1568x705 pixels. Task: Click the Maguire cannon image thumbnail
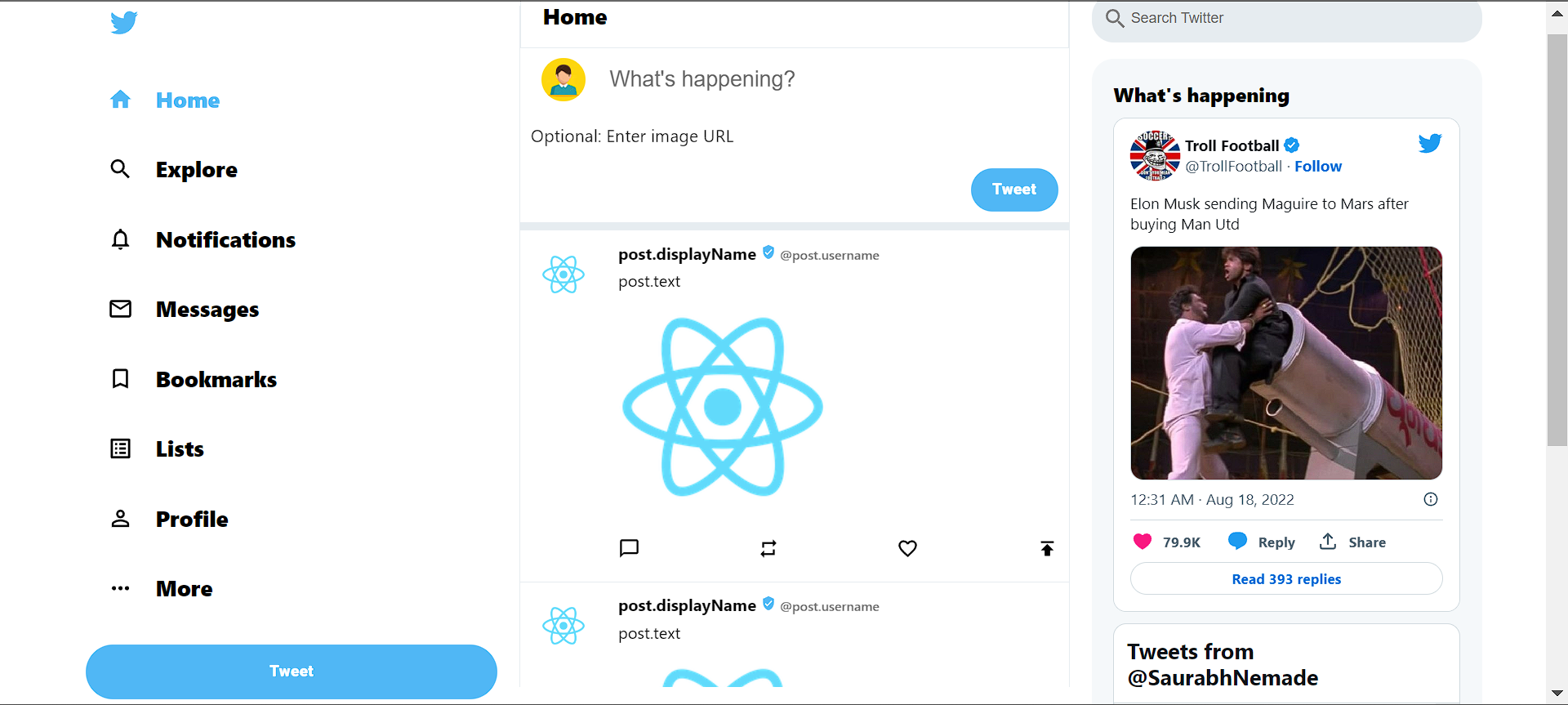click(1286, 363)
